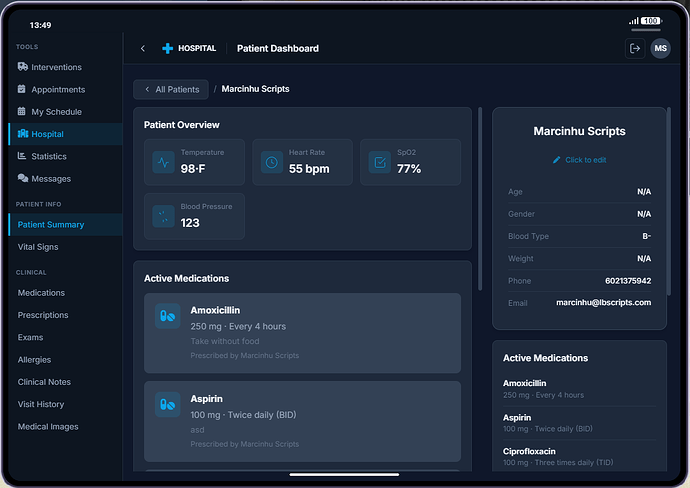The image size is (690, 488).
Task: Click the Messages chat bubble icon
Action: (23, 179)
